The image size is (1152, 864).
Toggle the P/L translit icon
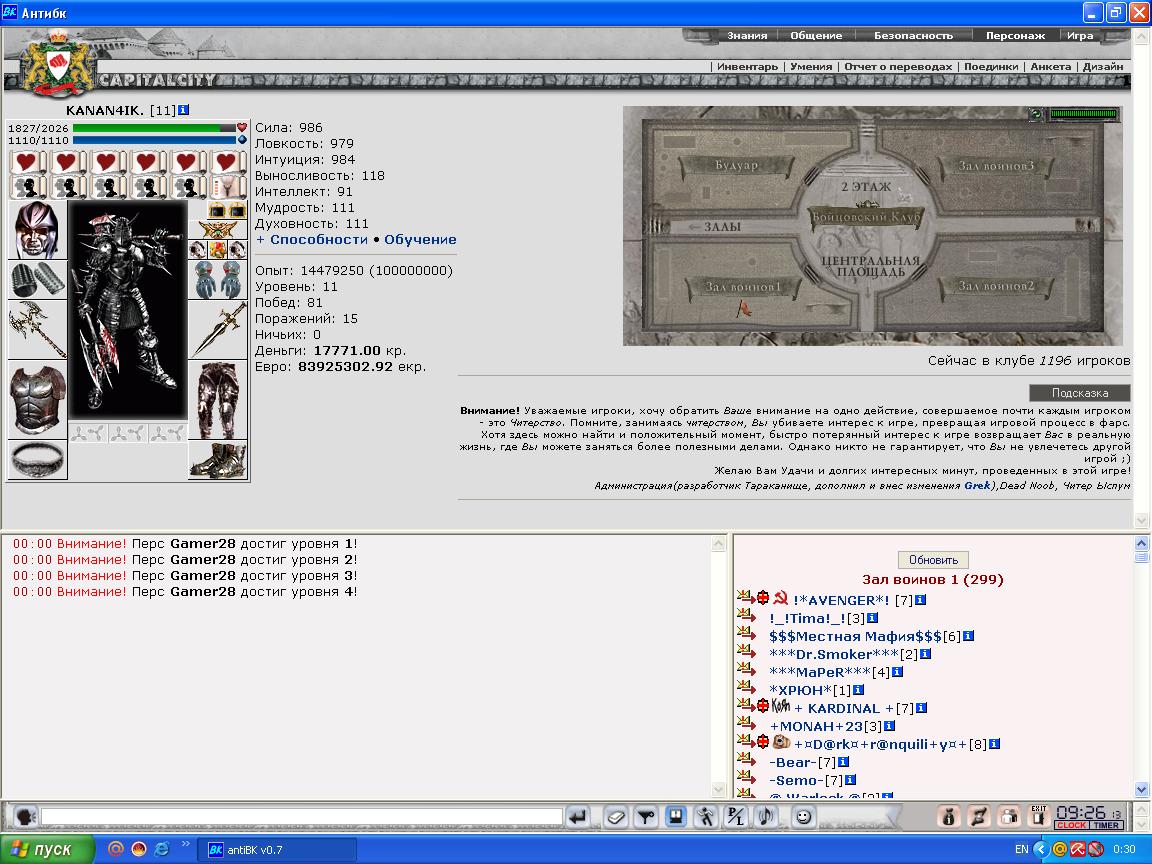(736, 816)
